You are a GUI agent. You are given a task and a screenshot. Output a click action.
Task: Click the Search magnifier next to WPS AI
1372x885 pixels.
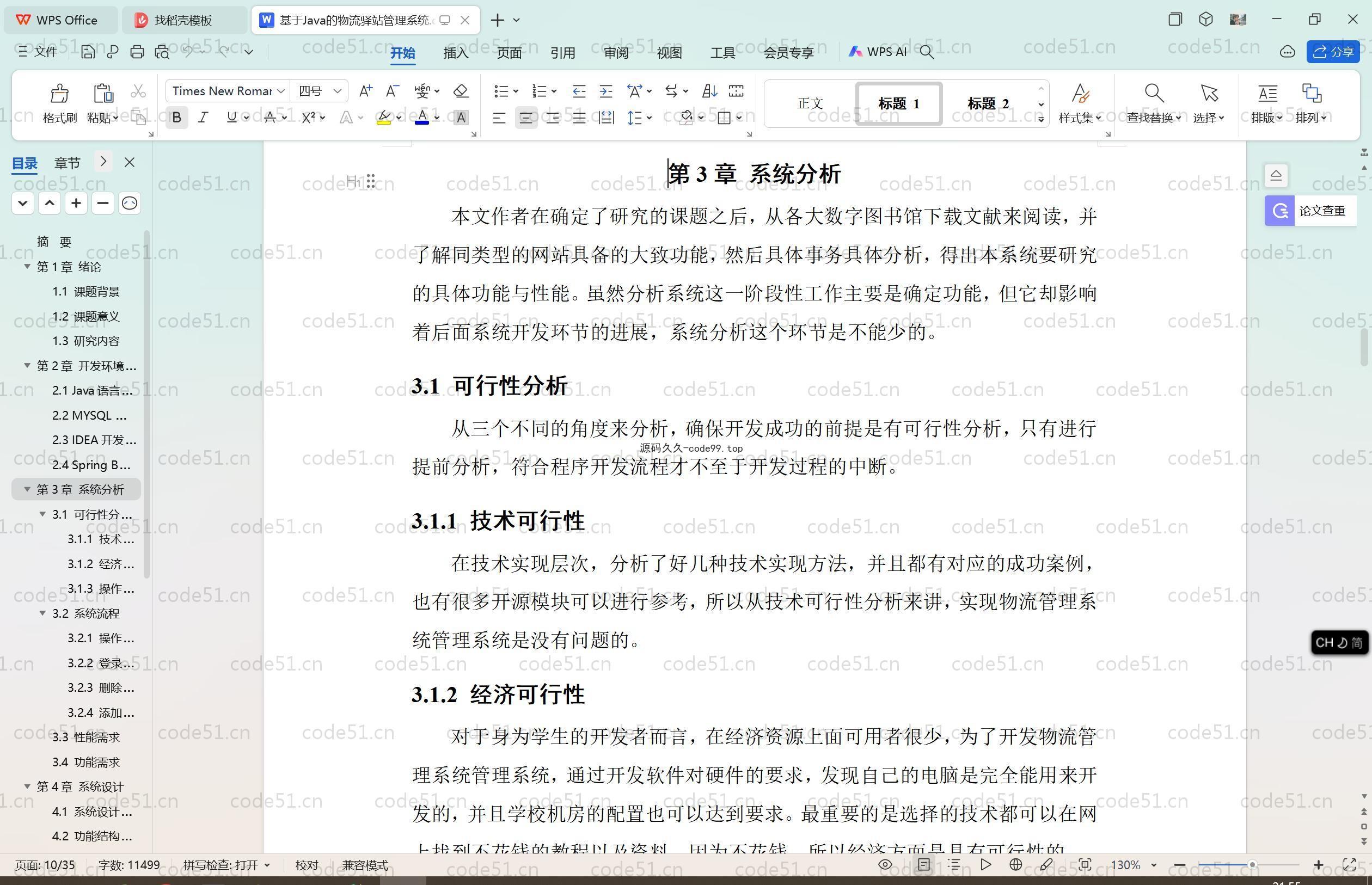point(927,52)
